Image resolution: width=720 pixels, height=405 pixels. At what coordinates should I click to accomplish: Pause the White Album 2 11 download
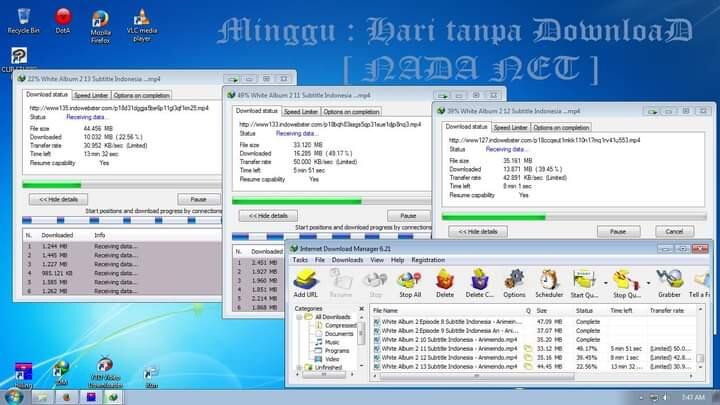click(408, 215)
